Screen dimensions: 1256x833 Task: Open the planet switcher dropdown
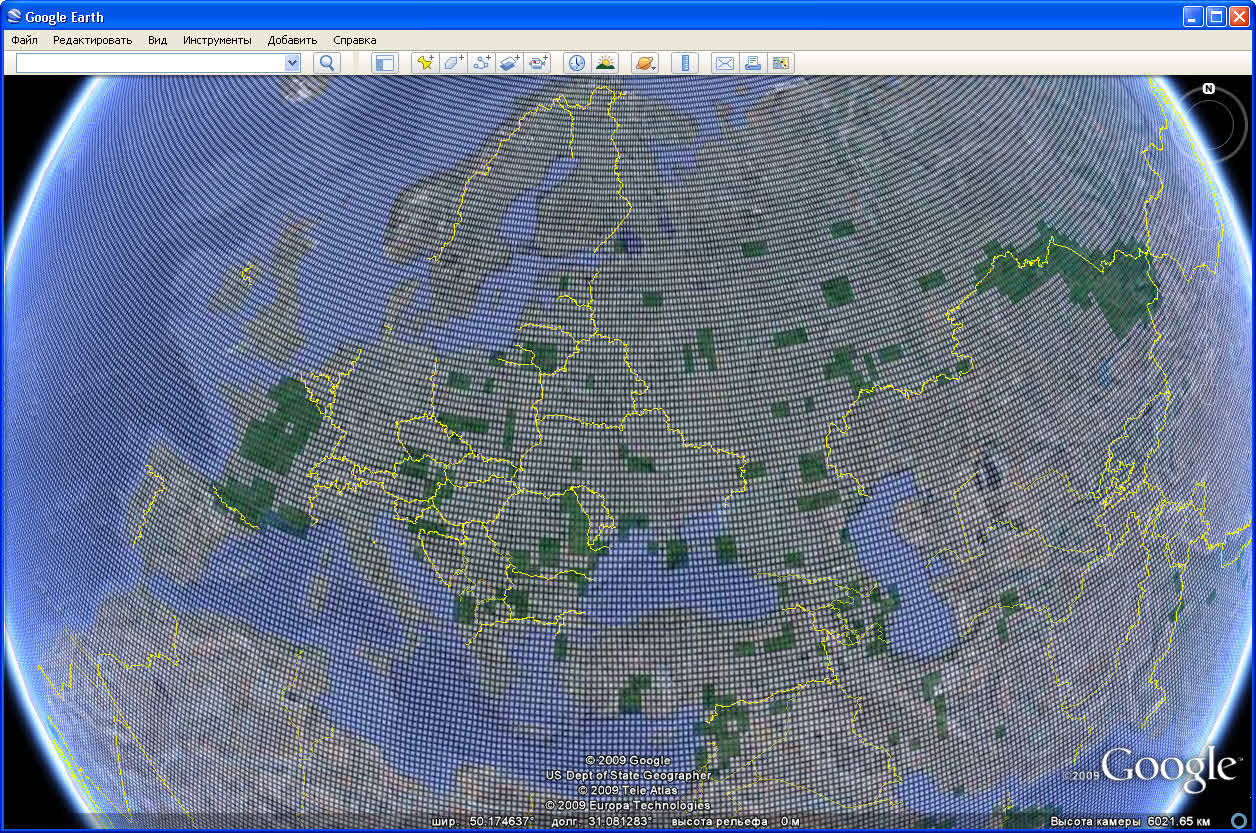pyautogui.click(x=645, y=63)
